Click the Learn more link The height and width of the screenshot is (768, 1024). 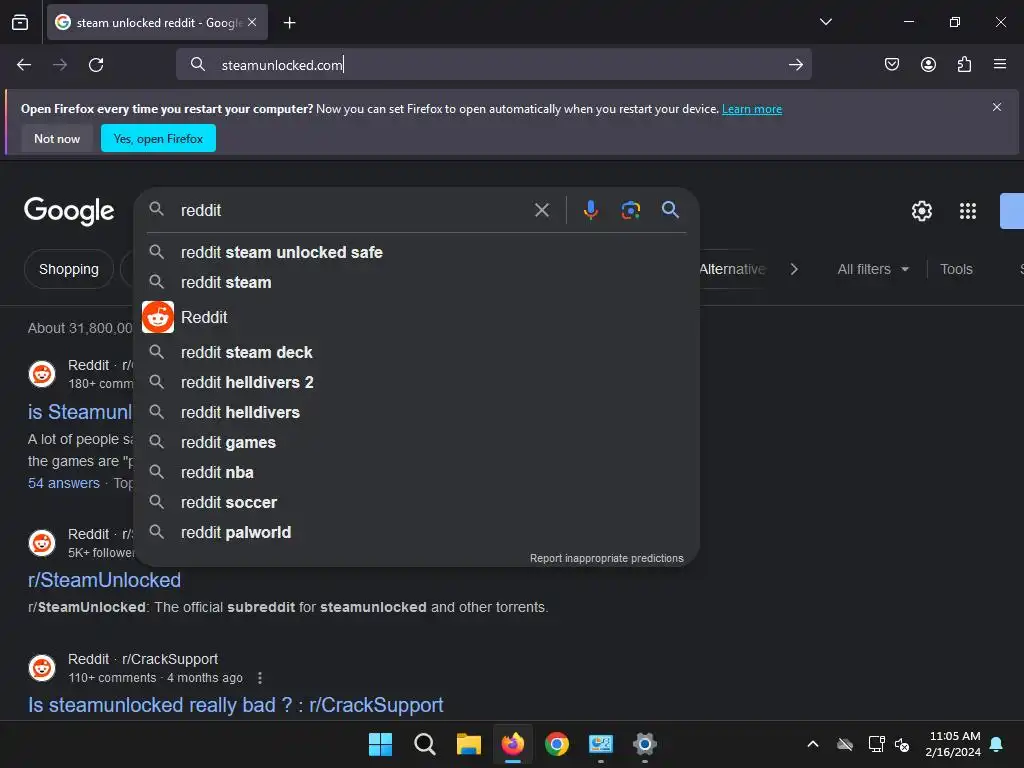coord(752,109)
